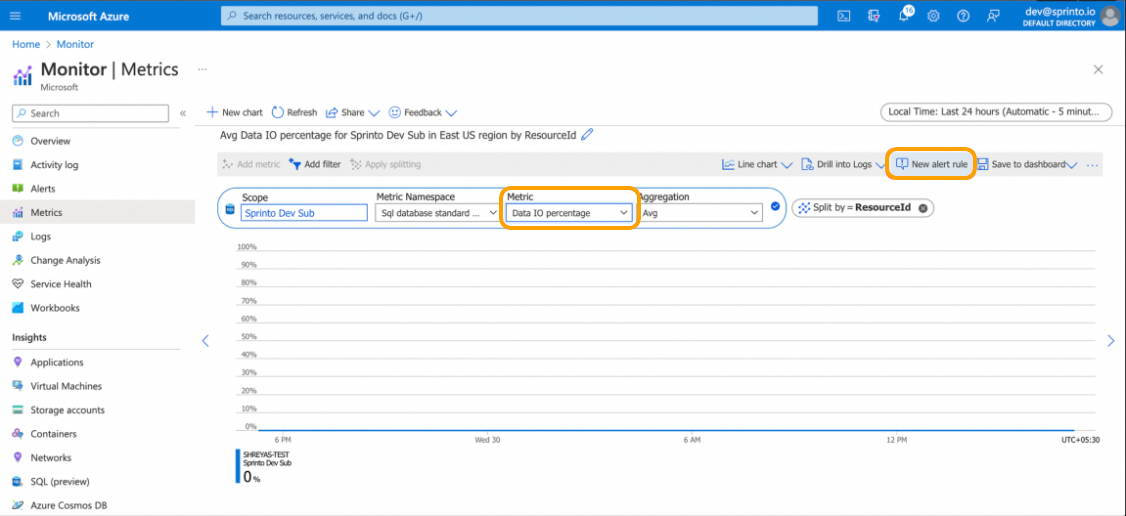1126x516 pixels.
Task: Click the Containers sidebar icon
Action: [x=19, y=434]
